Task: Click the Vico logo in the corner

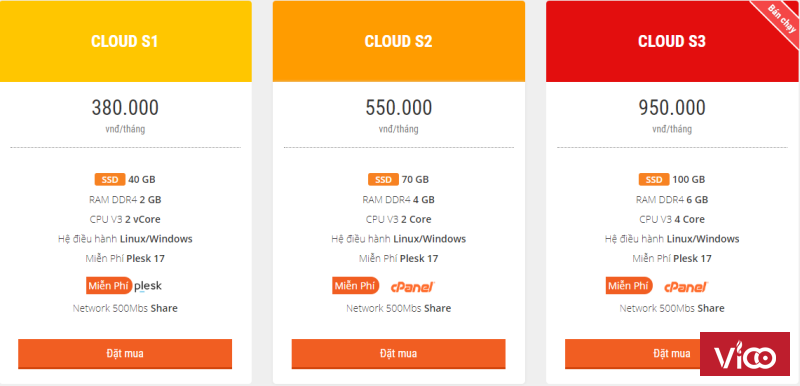Action: tap(745, 354)
